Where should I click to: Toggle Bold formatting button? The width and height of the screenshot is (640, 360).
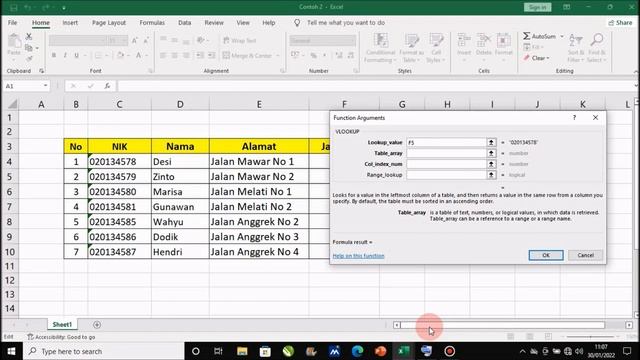54,55
